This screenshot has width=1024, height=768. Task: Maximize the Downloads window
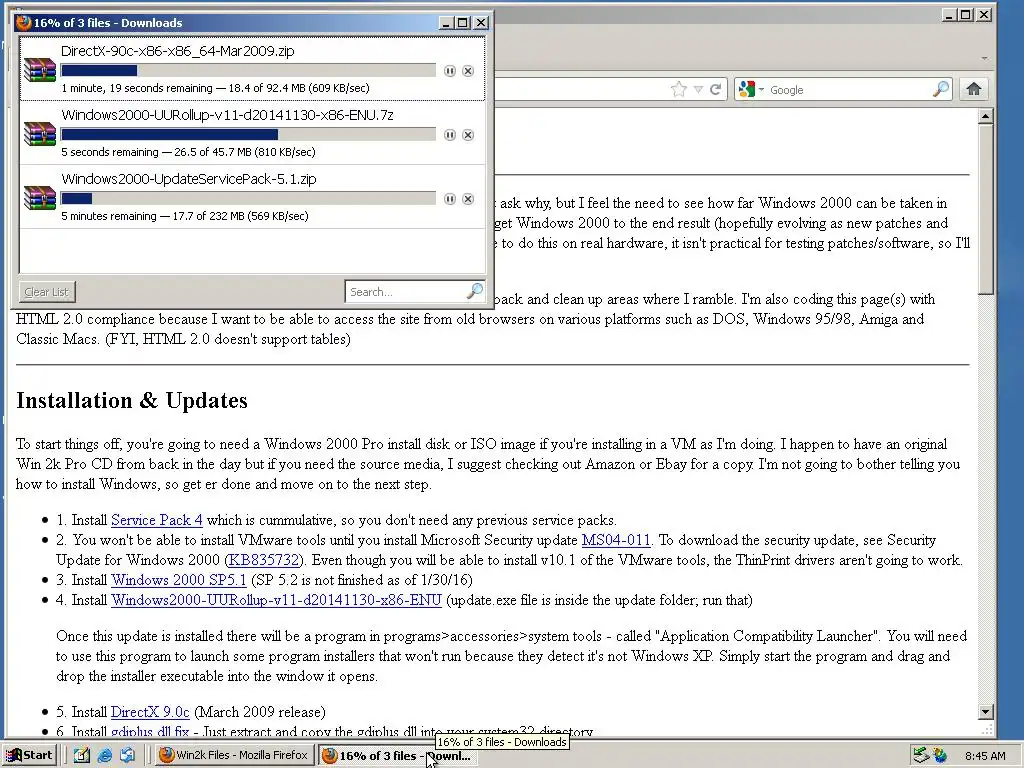pos(462,23)
